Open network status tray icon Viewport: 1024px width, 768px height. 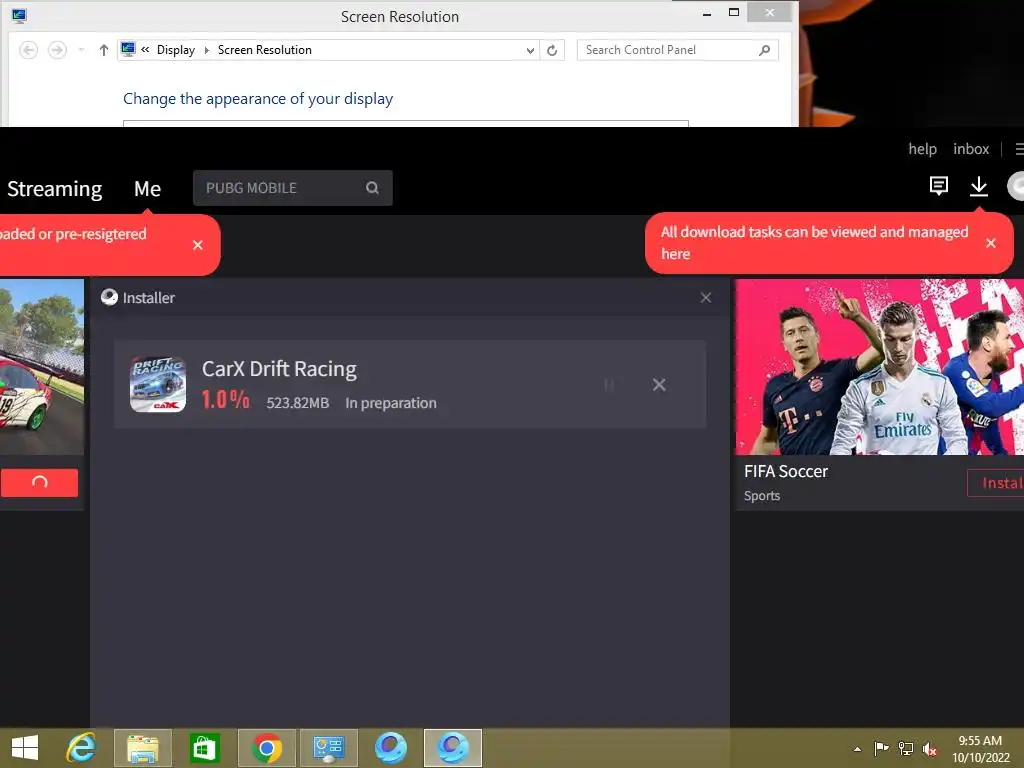906,748
